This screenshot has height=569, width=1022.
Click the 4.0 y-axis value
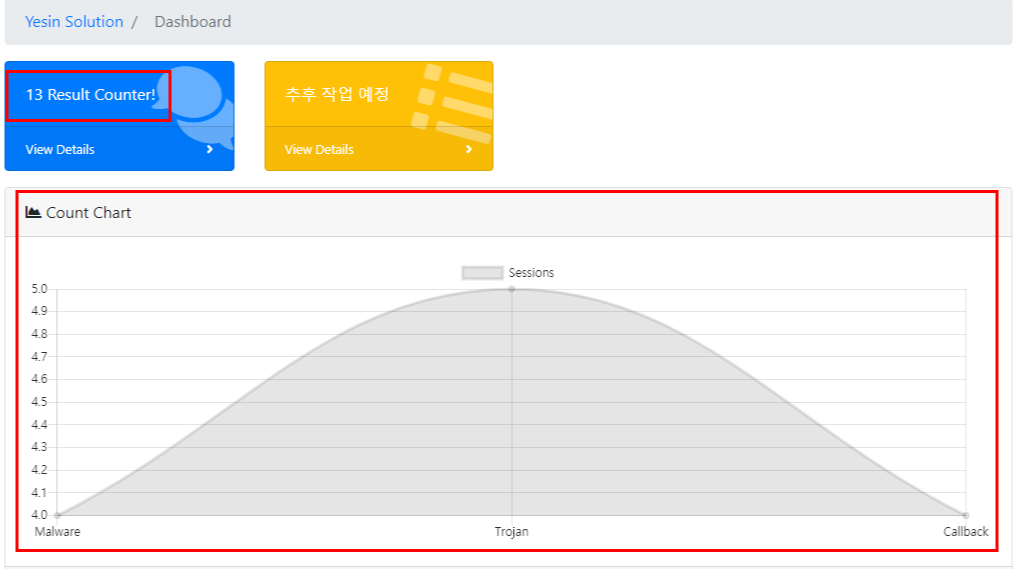click(39, 515)
